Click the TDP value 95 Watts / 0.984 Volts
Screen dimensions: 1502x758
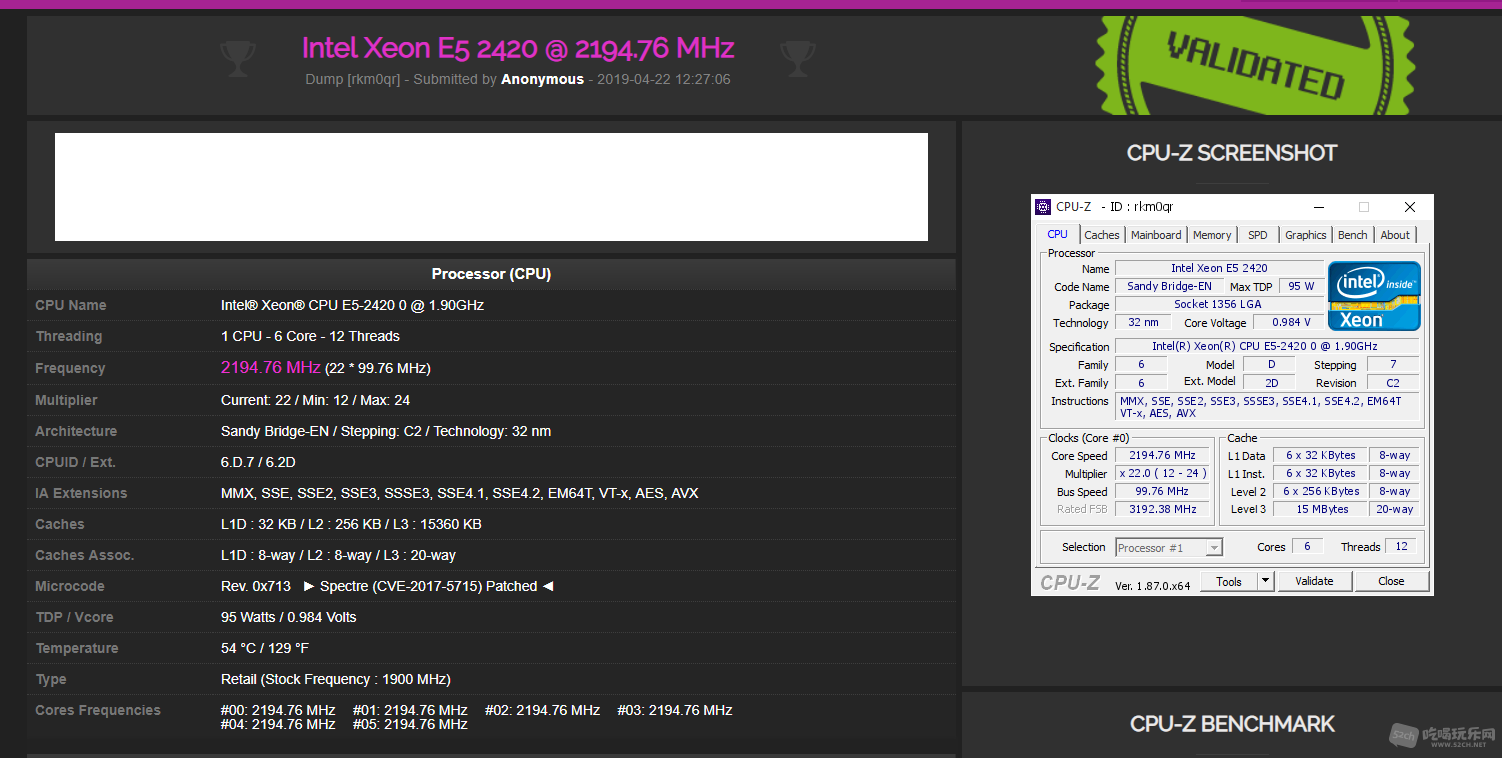pyautogui.click(x=288, y=617)
